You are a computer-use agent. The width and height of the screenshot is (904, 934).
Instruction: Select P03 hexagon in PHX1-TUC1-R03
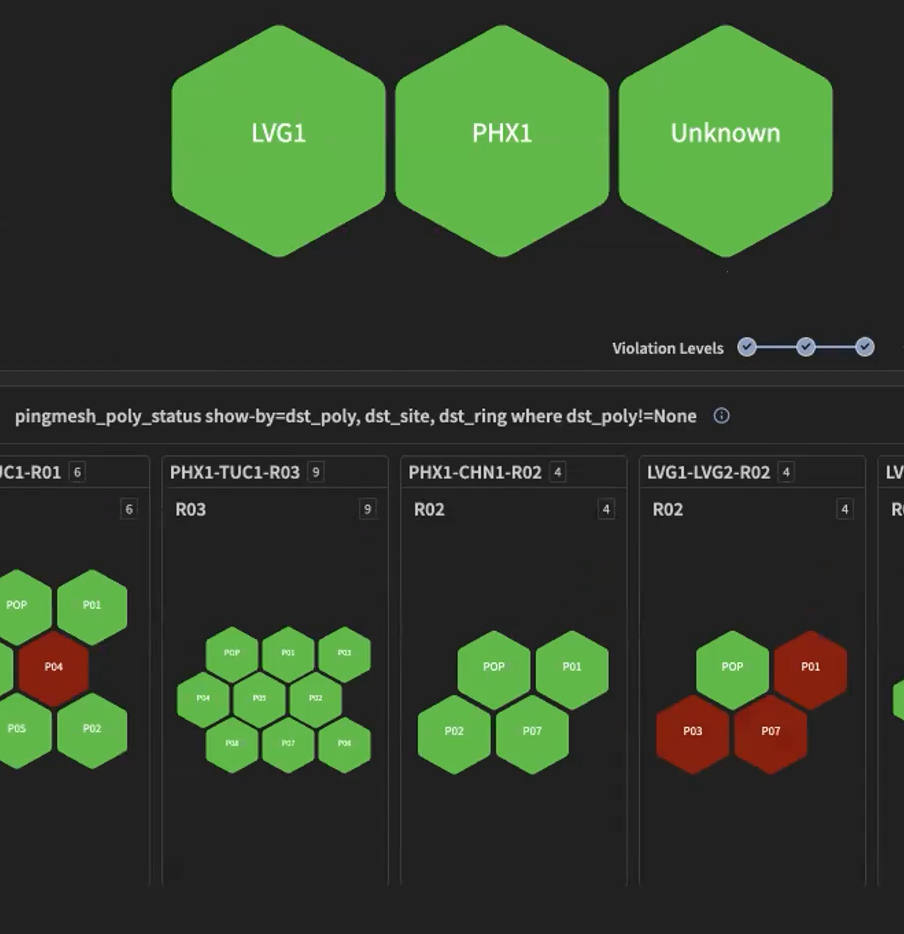(344, 653)
